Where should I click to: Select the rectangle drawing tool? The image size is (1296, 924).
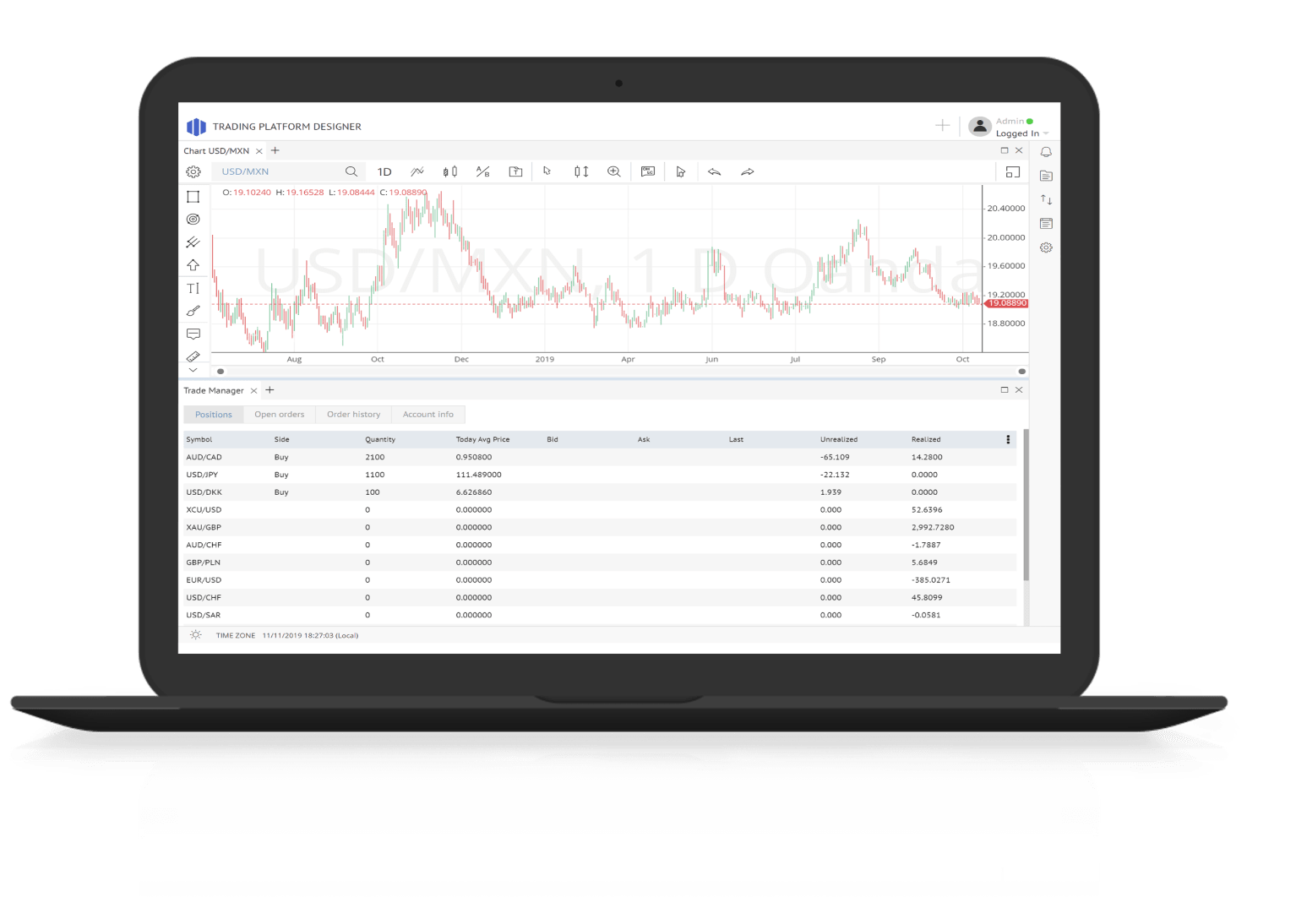point(193,197)
